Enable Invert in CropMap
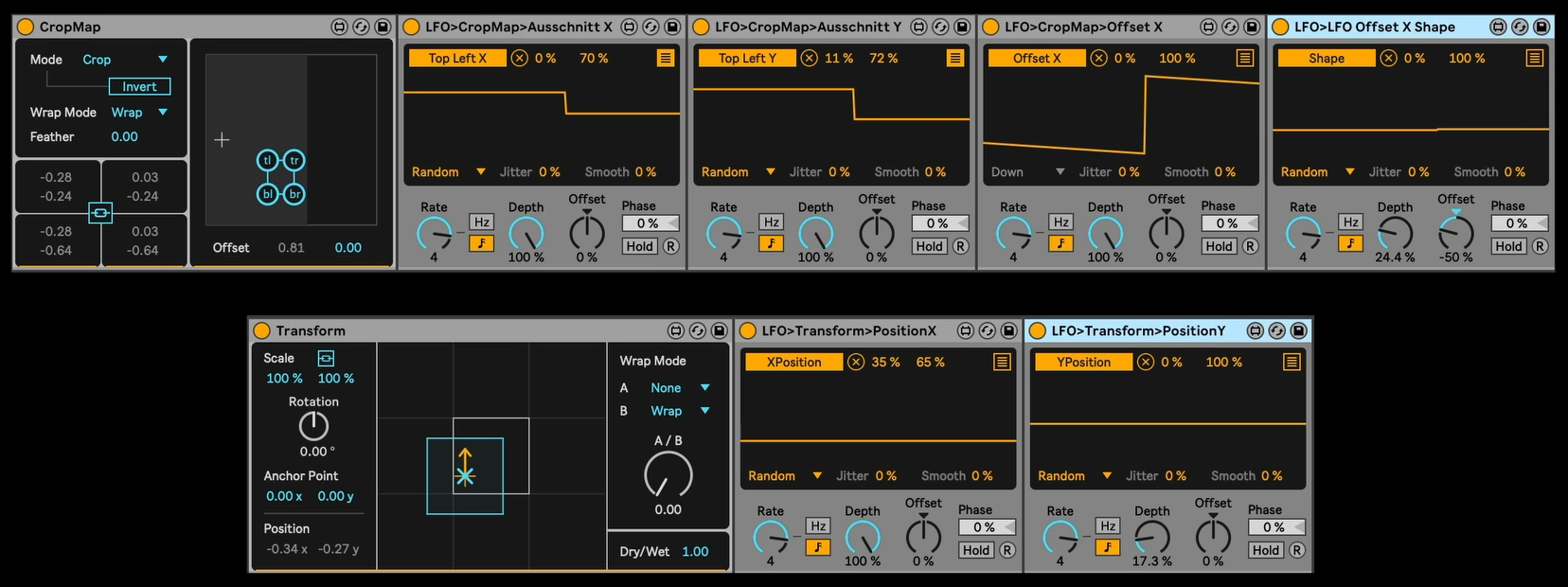Image resolution: width=1568 pixels, height=587 pixels. click(x=139, y=86)
